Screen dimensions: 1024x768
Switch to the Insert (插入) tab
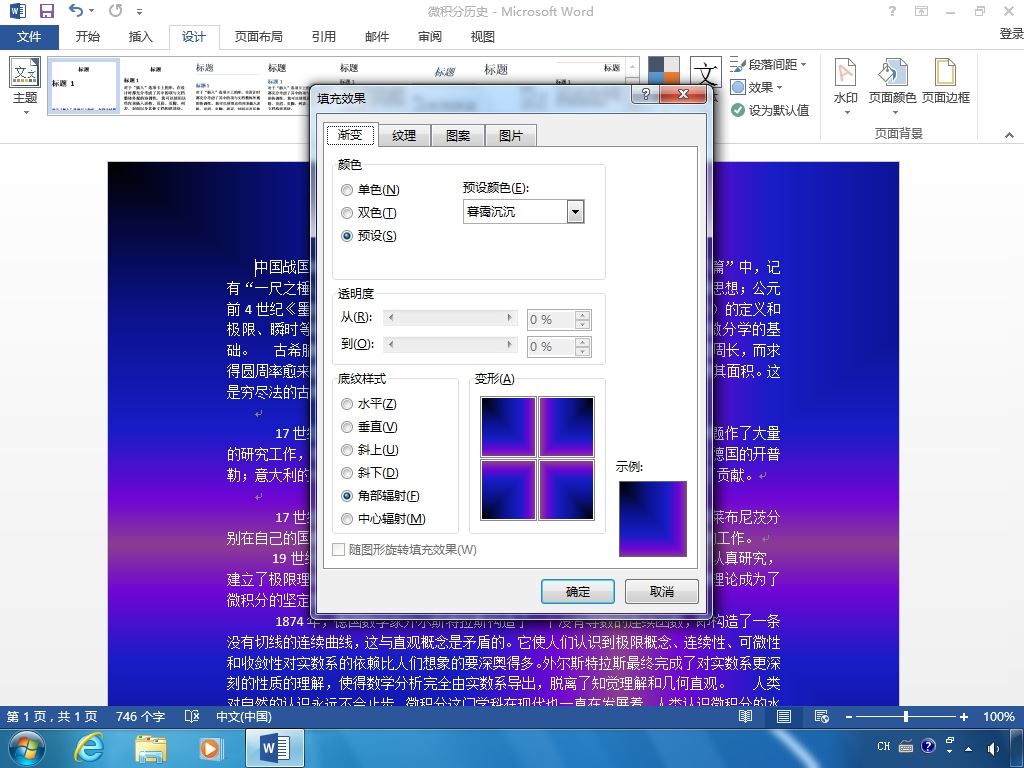[x=140, y=37]
